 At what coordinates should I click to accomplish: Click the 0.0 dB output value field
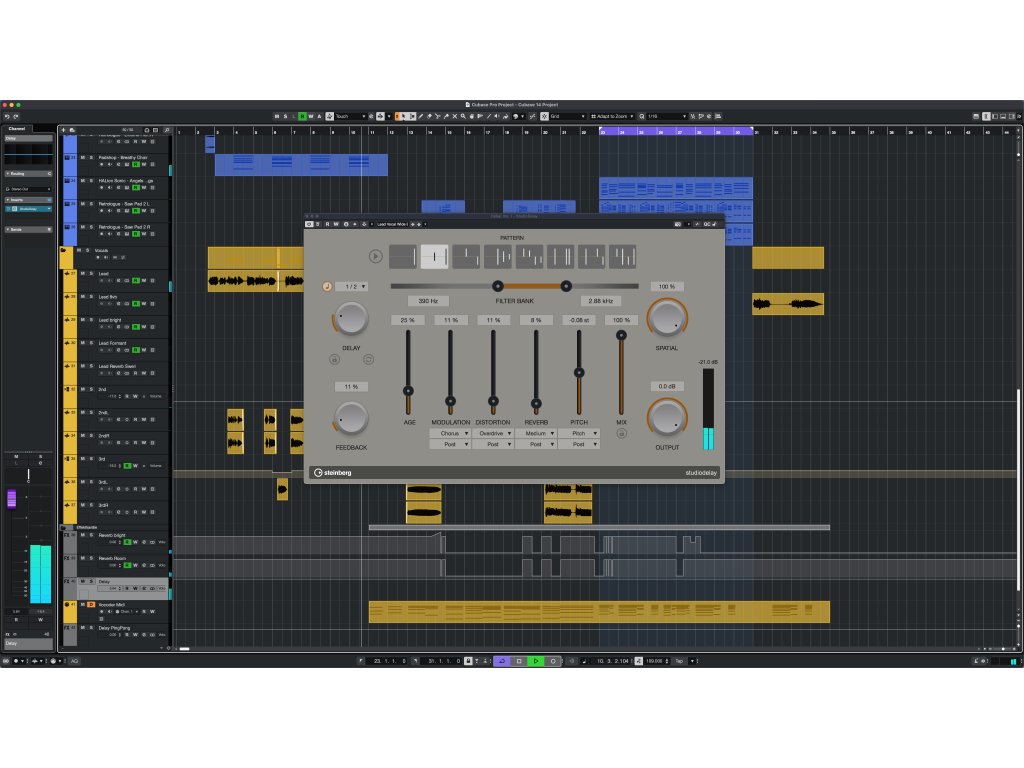pyautogui.click(x=667, y=387)
